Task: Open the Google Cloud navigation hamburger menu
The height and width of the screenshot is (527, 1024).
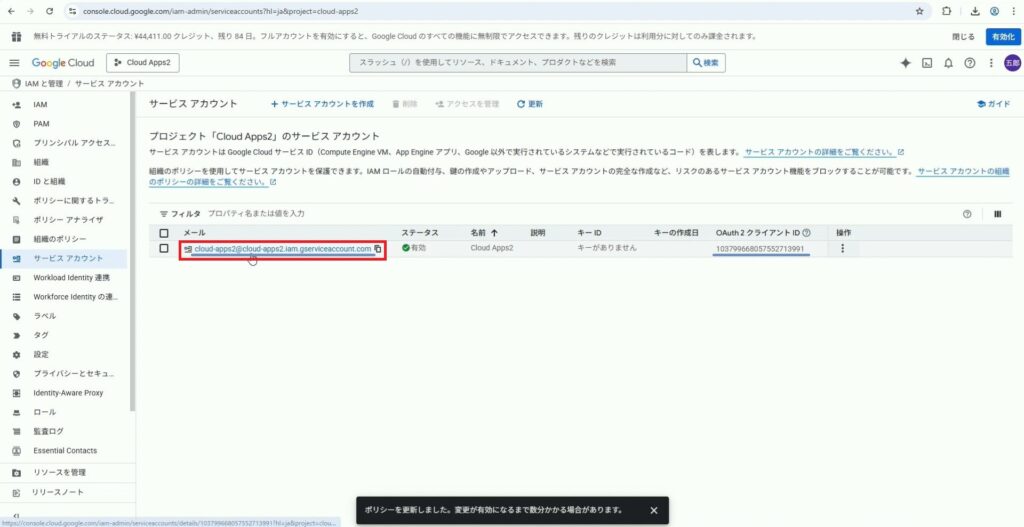Action: [15, 63]
